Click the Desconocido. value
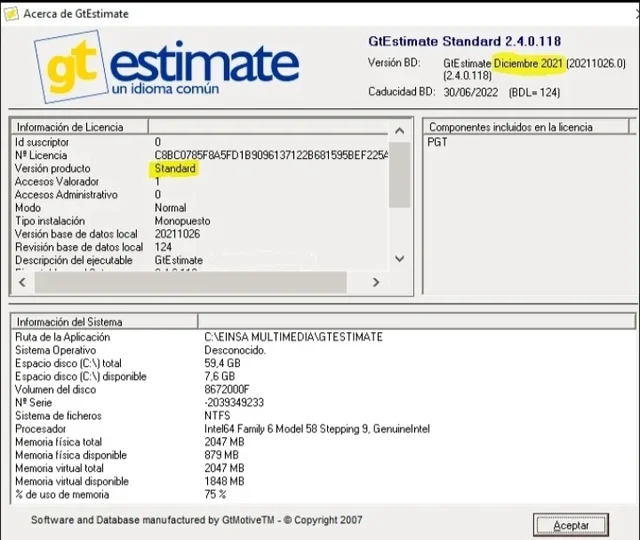This screenshot has height=540, width=640. click(235, 350)
